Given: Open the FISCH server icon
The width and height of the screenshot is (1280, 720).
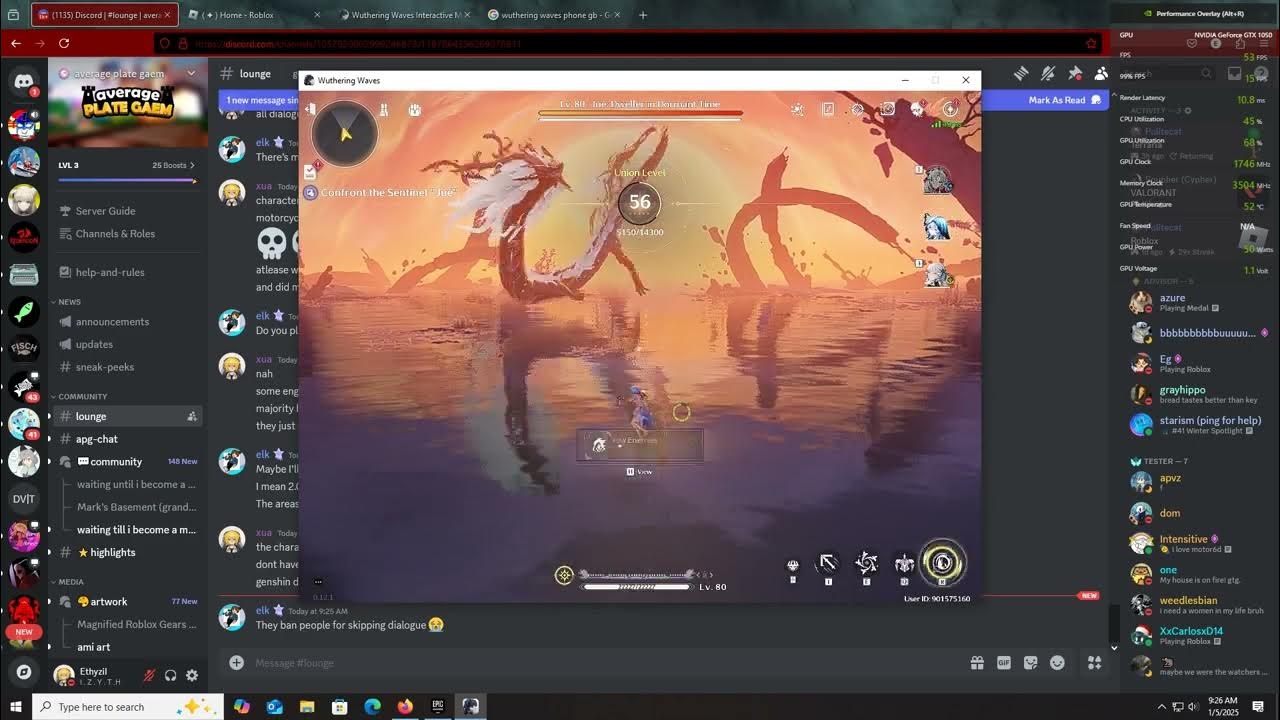Looking at the screenshot, I should point(24,349).
